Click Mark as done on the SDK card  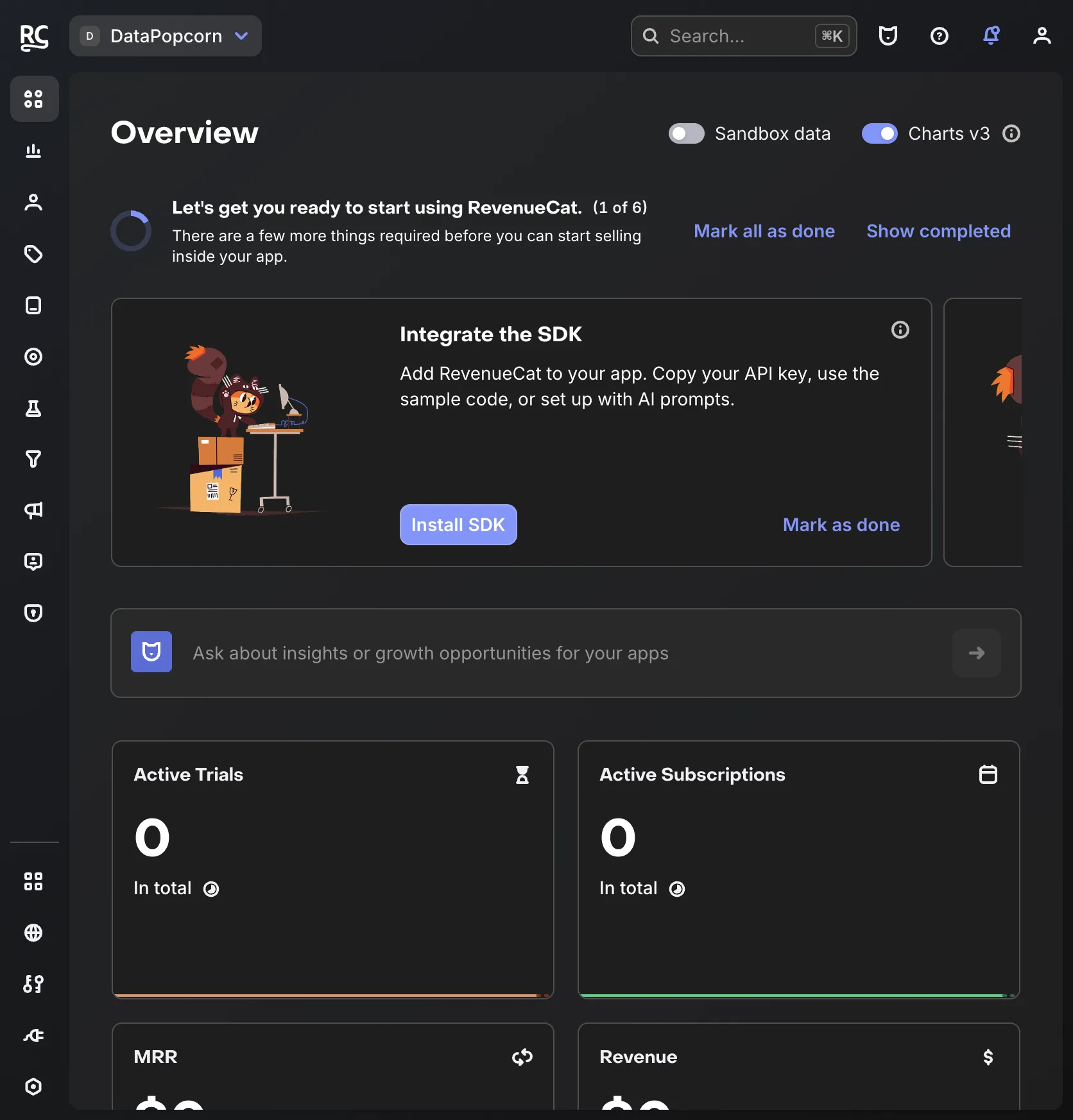point(841,525)
